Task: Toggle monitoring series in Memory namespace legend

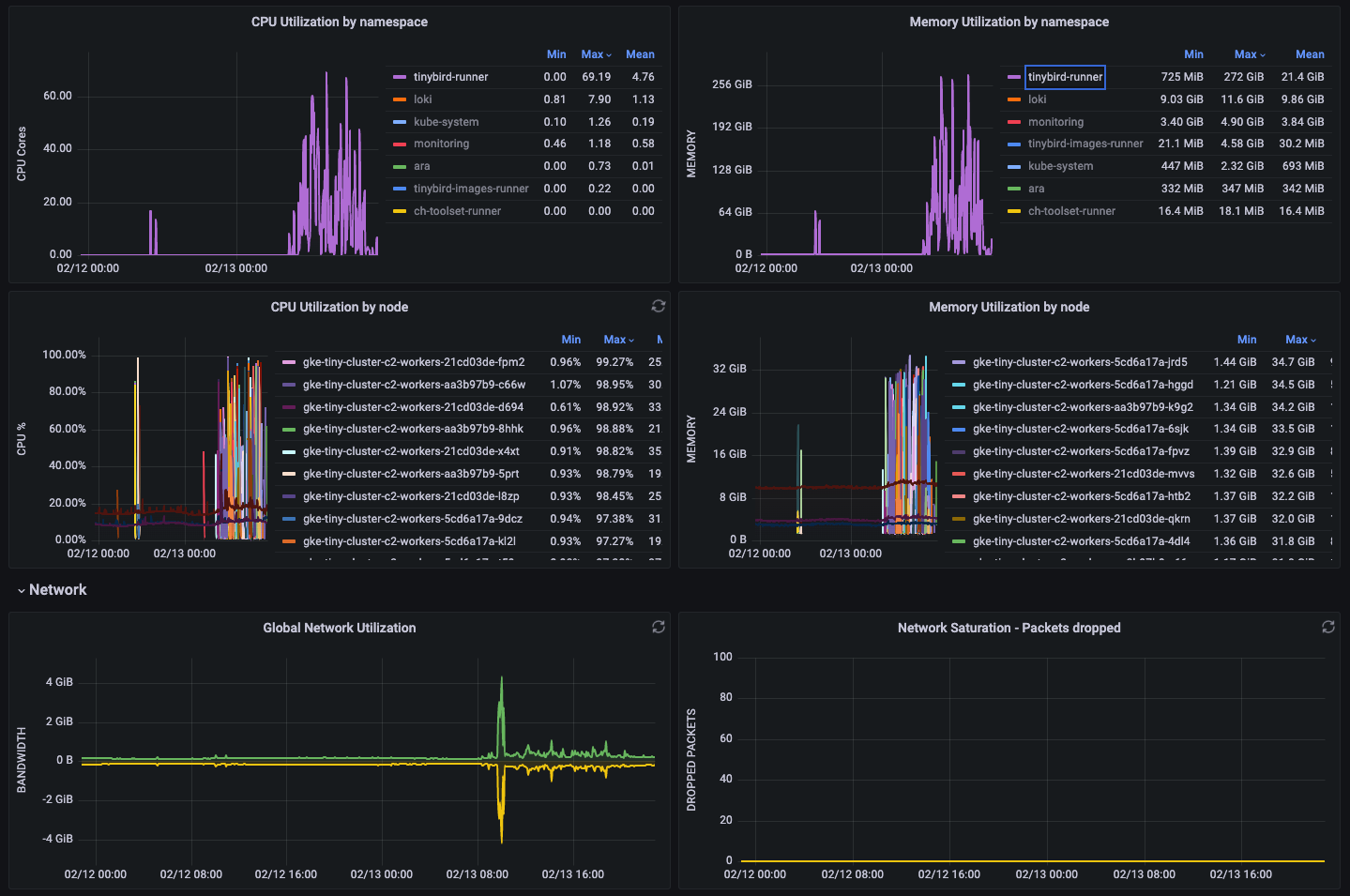Action: pyautogui.click(x=1055, y=122)
